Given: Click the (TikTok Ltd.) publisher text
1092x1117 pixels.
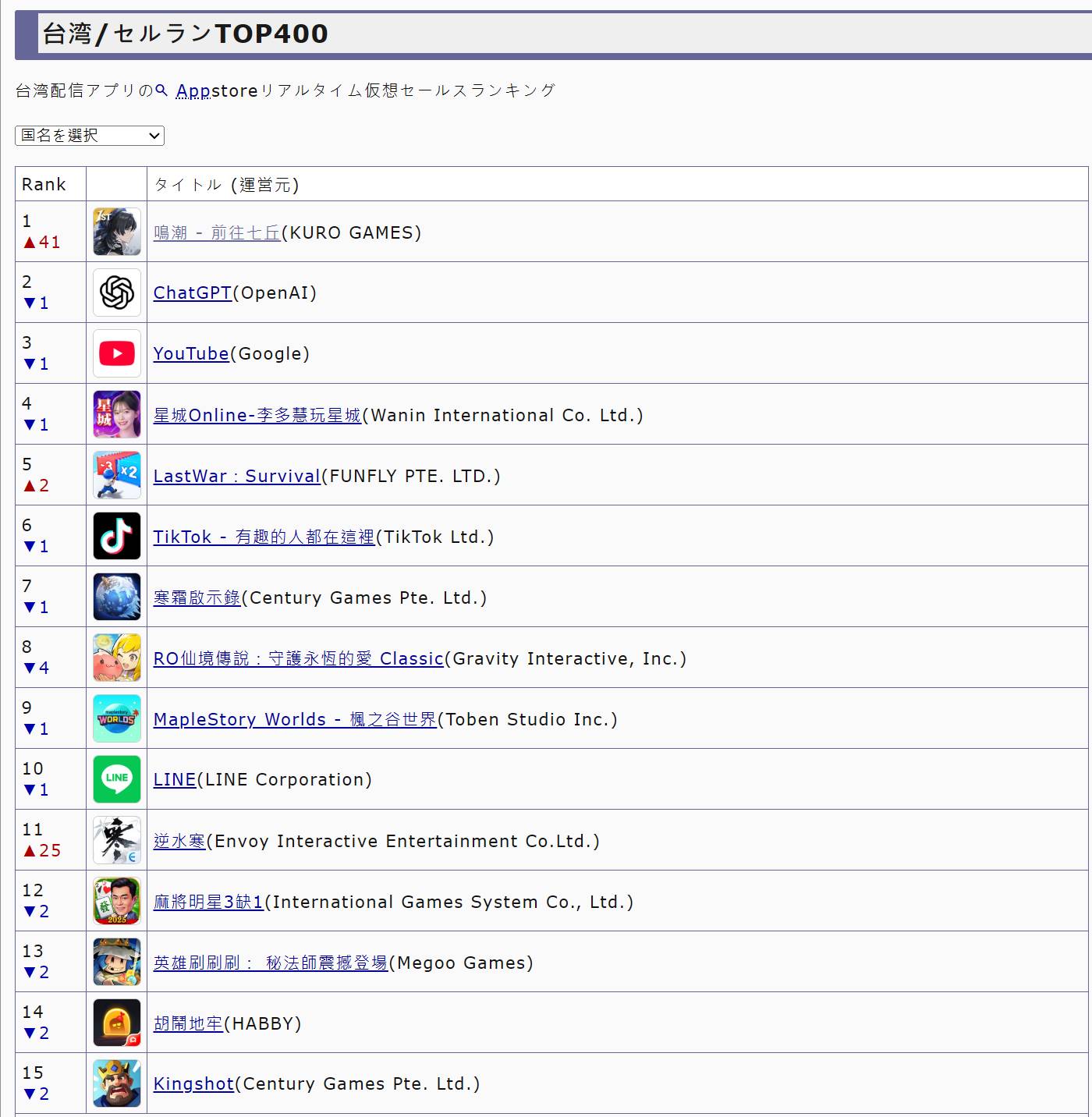Looking at the screenshot, I should (434, 537).
